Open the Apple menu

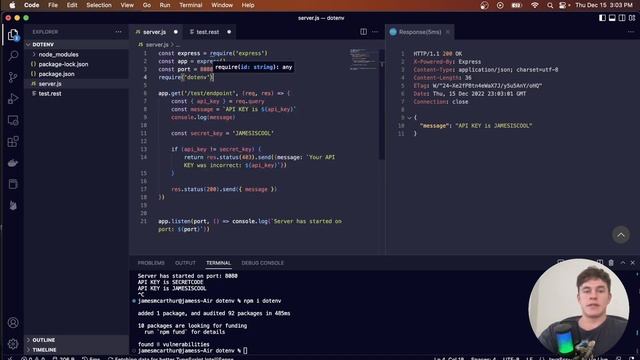(x=12, y=5)
